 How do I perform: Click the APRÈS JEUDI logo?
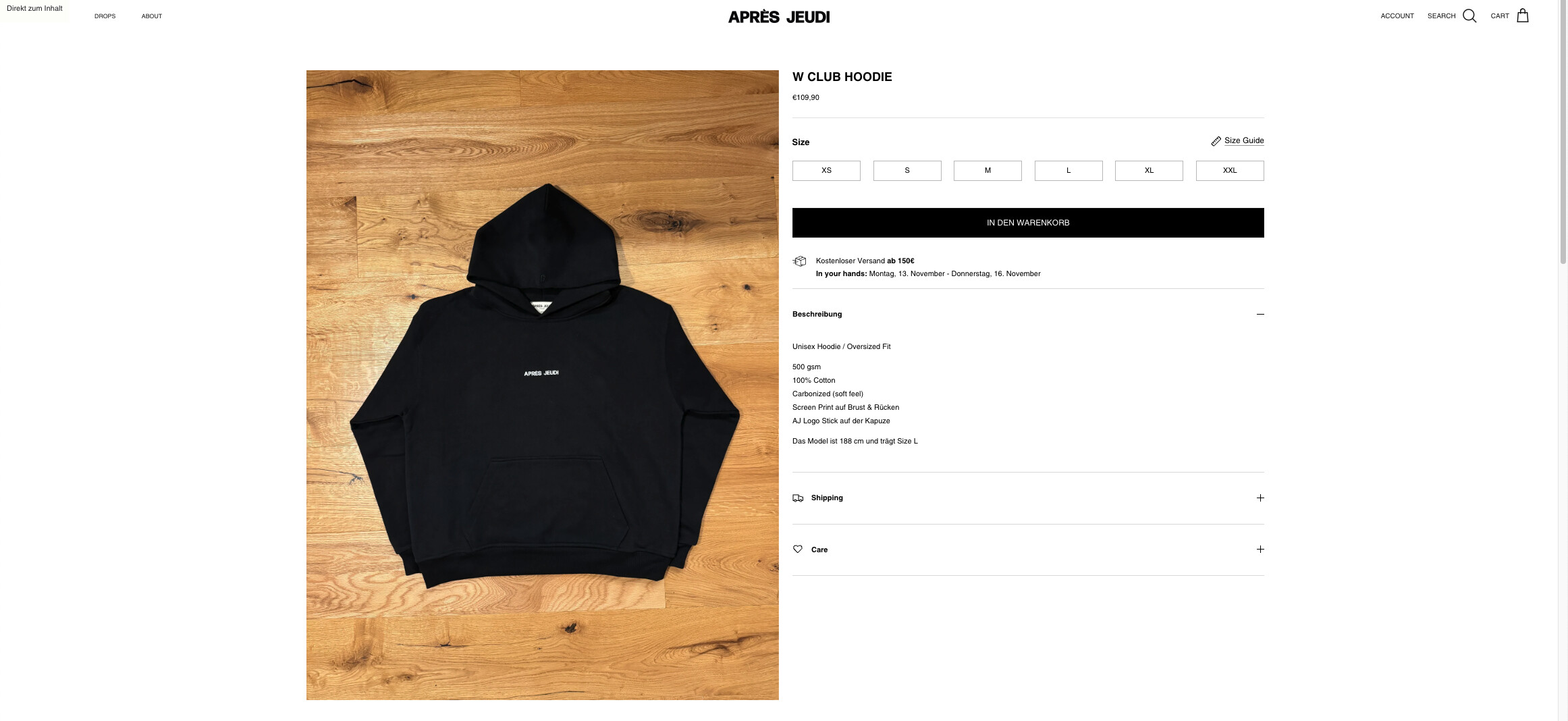[779, 17]
